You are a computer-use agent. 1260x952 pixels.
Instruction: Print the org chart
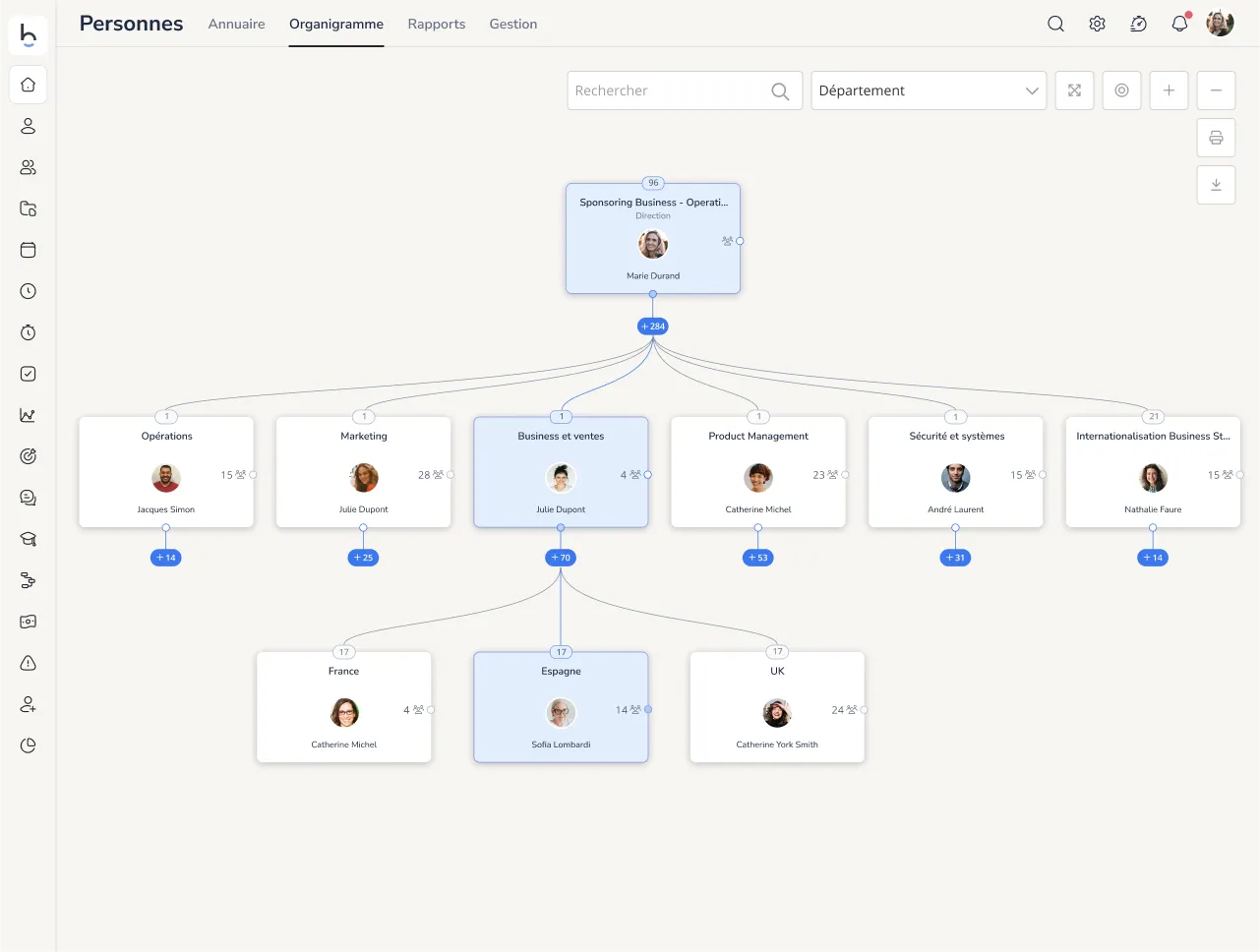[x=1216, y=138]
